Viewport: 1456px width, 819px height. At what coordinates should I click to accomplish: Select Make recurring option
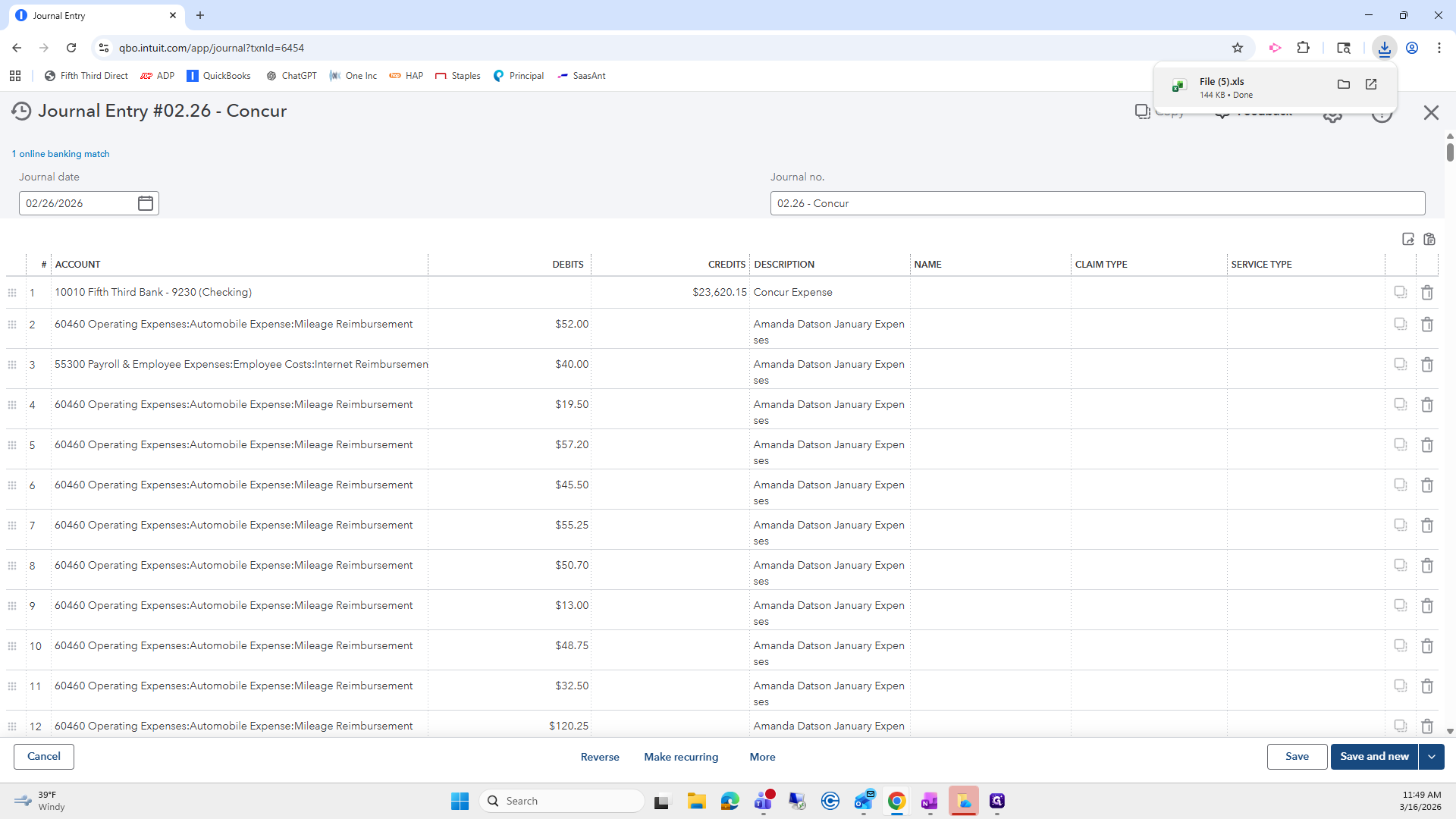tap(681, 758)
